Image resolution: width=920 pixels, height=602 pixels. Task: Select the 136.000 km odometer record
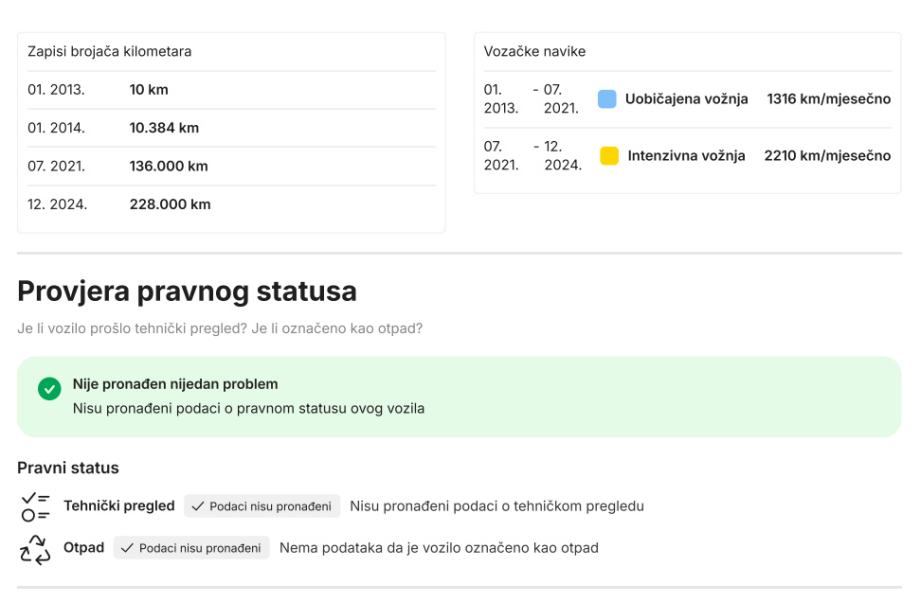169,166
